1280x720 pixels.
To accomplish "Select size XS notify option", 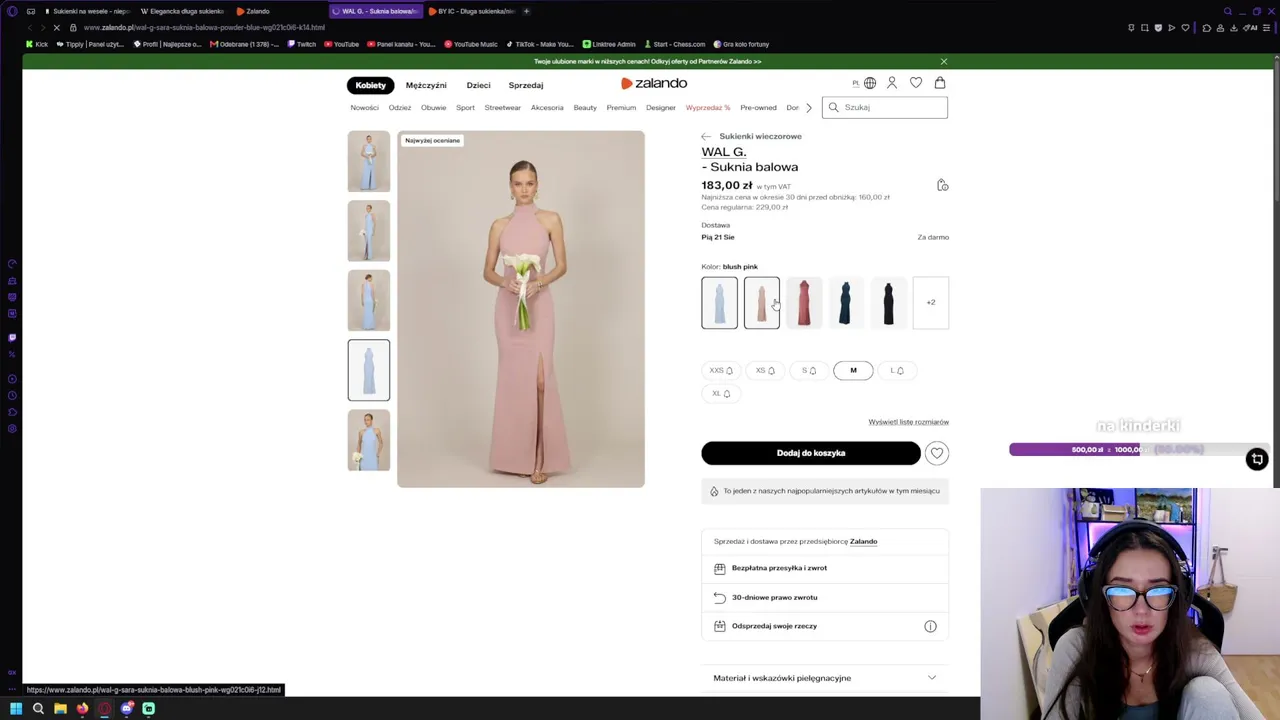I will pos(765,370).
